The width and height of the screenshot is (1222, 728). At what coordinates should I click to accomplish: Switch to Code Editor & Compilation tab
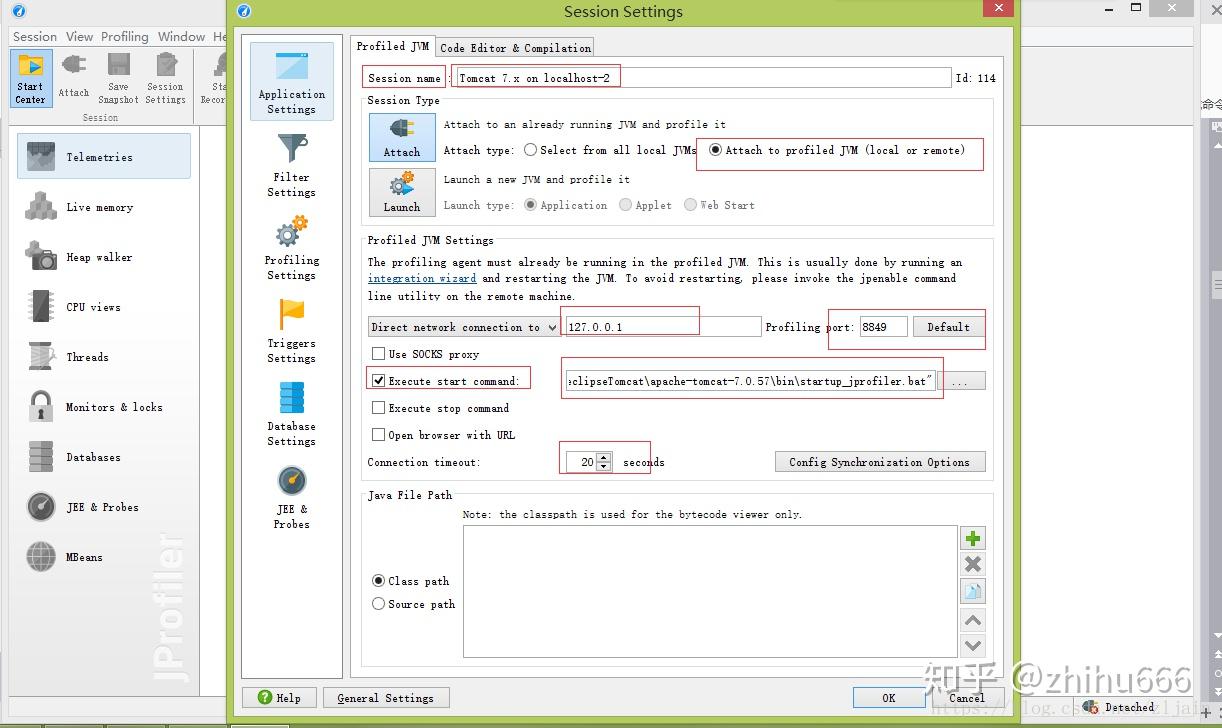514,46
